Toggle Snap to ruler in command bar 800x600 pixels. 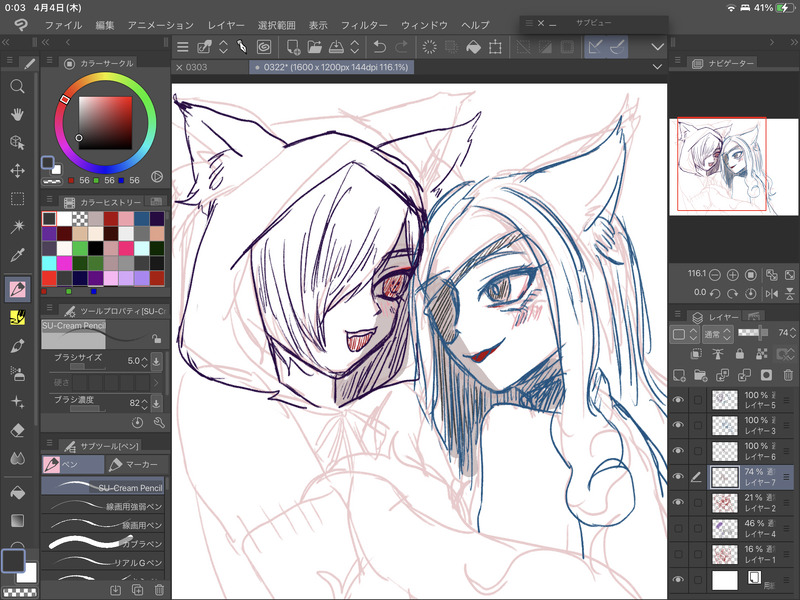(595, 47)
